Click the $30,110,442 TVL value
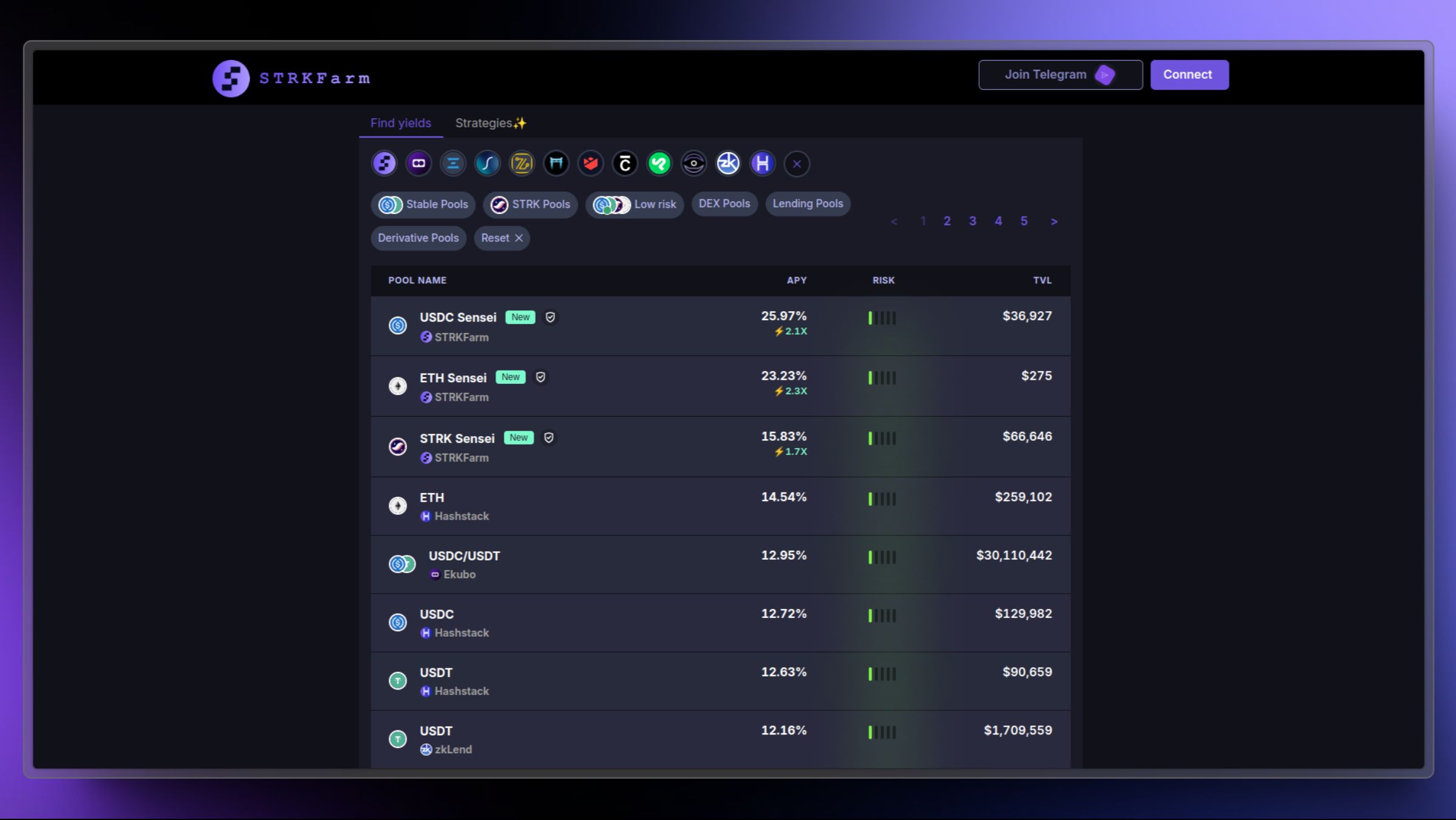Screen dimensions: 1456x820 coord(1014,555)
